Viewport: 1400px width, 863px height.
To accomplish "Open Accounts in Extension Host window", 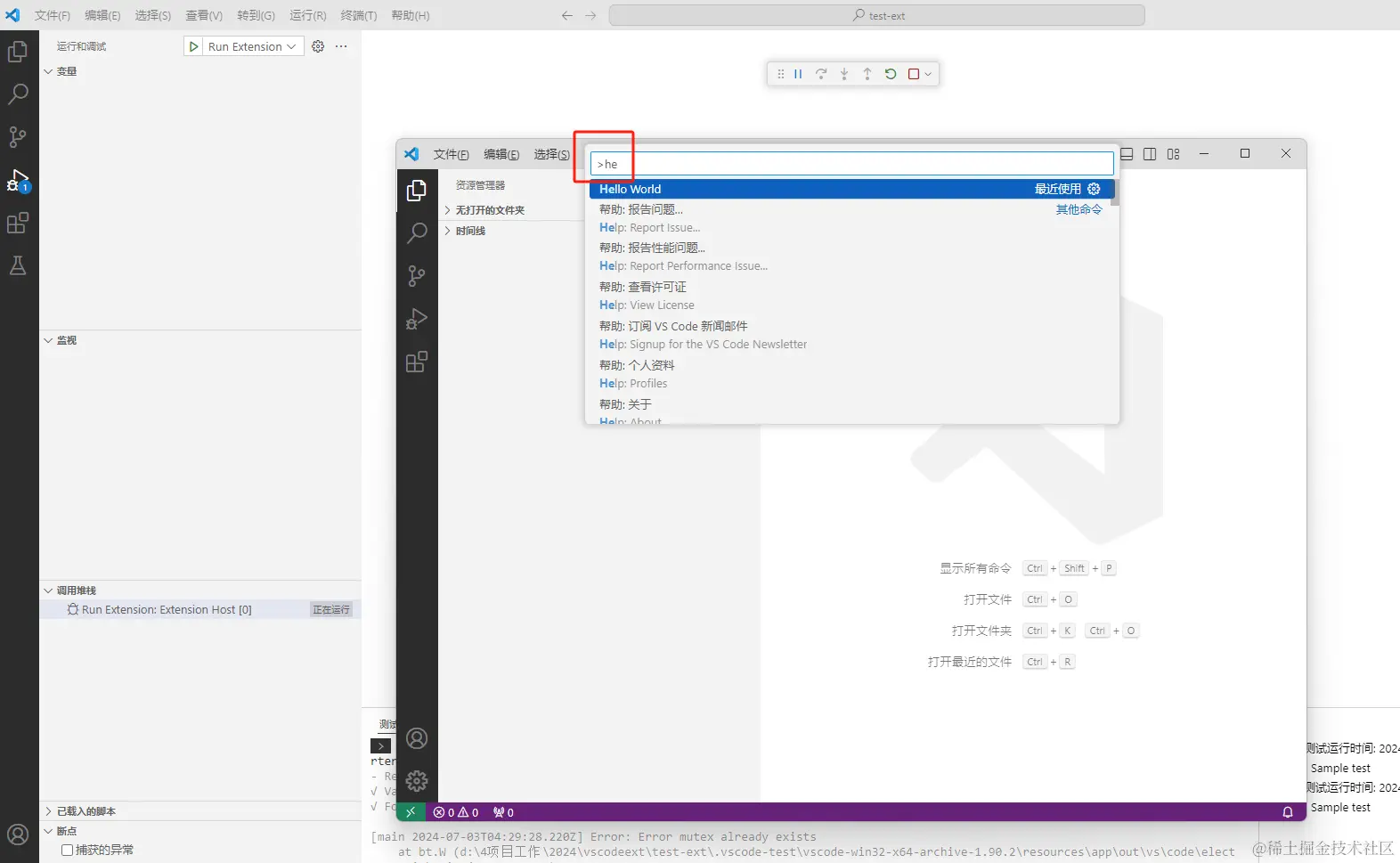I will (x=417, y=738).
